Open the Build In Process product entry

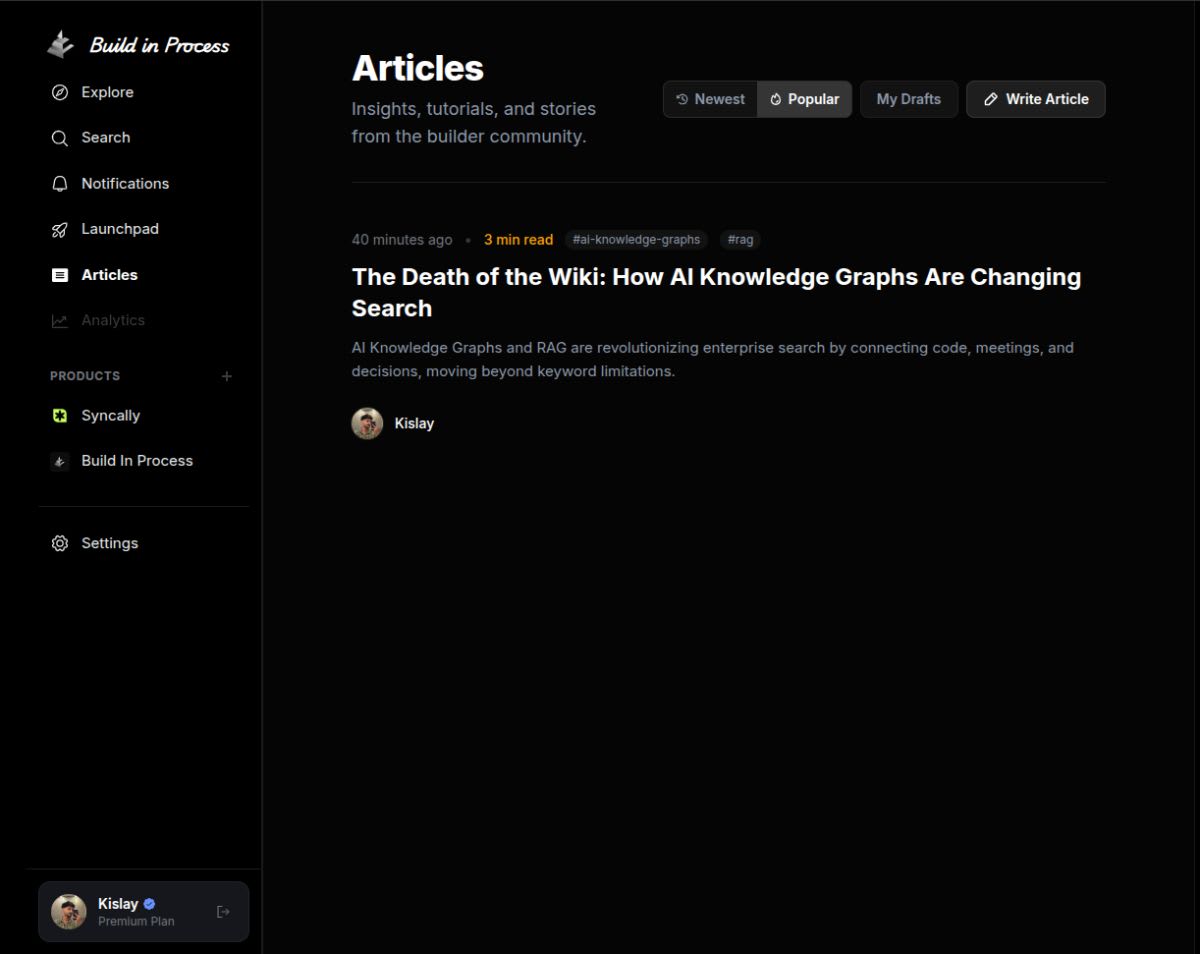click(136, 460)
